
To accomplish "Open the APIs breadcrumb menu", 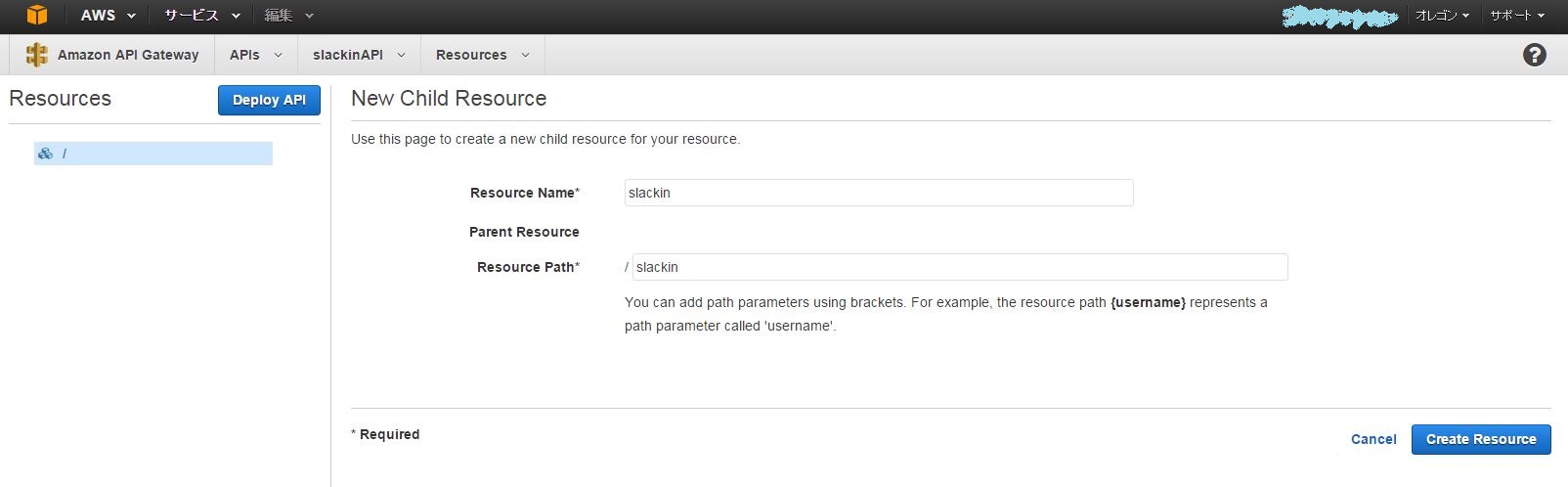I will point(255,55).
